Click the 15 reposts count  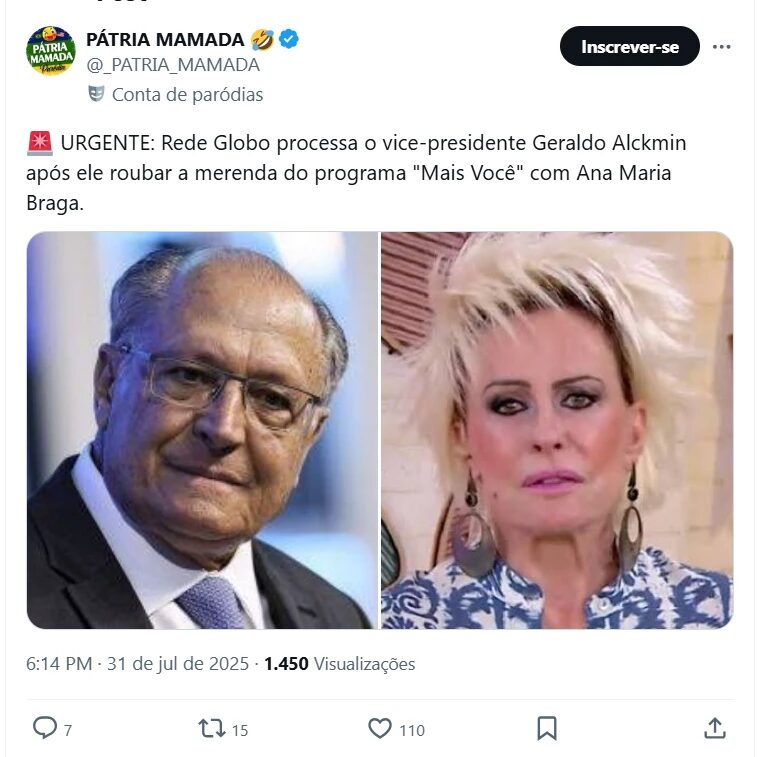click(240, 730)
